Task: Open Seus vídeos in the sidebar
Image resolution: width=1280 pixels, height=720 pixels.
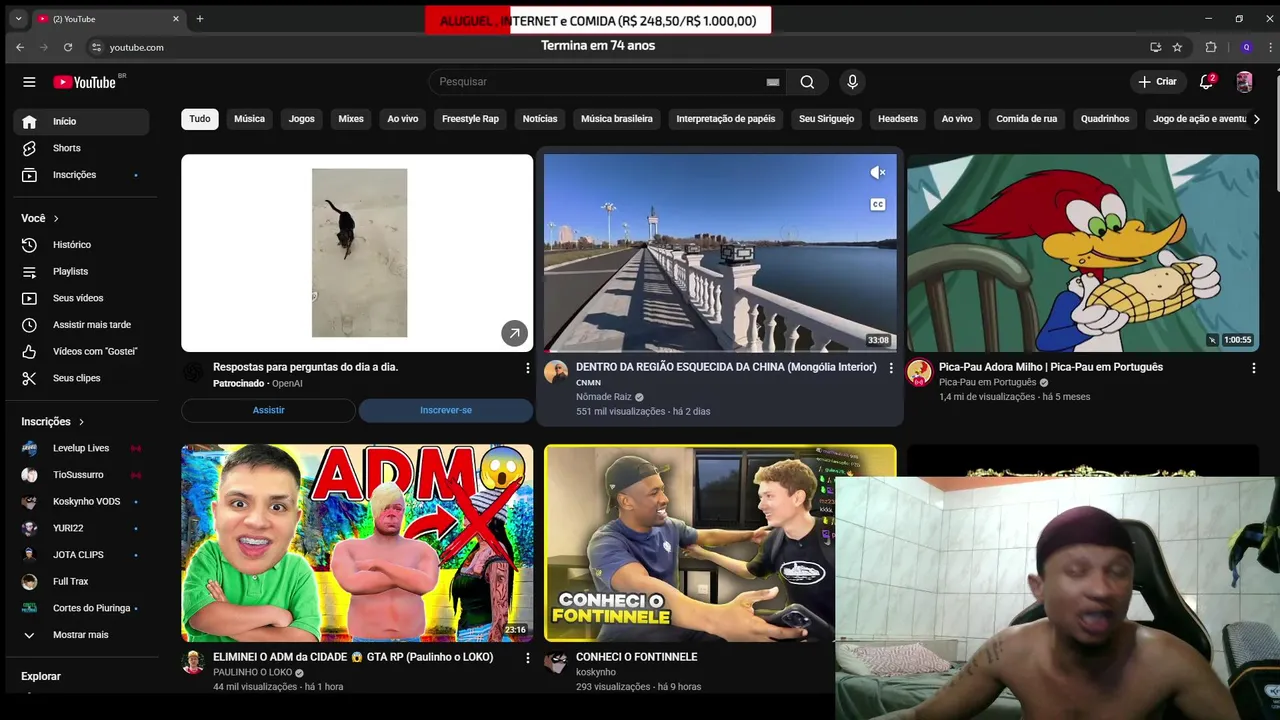Action: click(x=81, y=298)
